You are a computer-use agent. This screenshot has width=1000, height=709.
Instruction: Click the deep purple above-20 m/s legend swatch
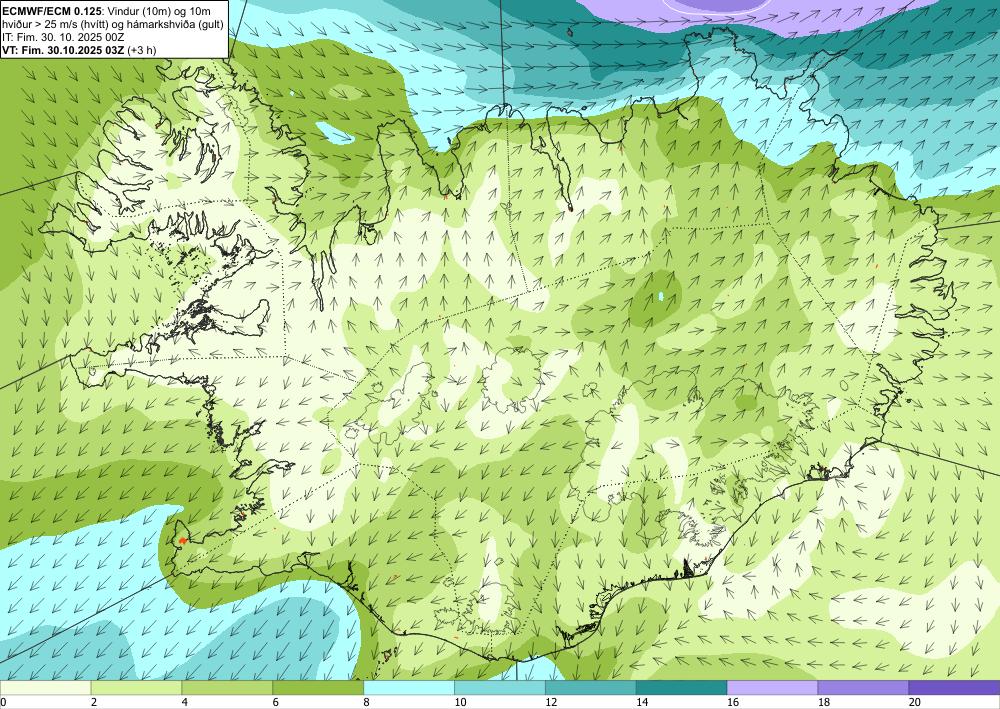pos(954,687)
